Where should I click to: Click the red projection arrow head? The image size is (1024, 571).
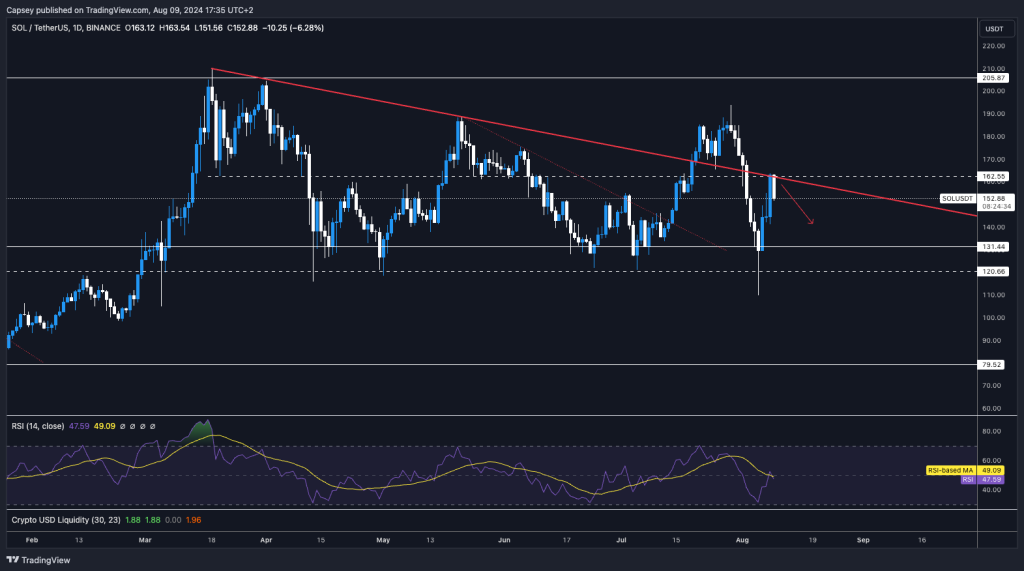[811, 221]
